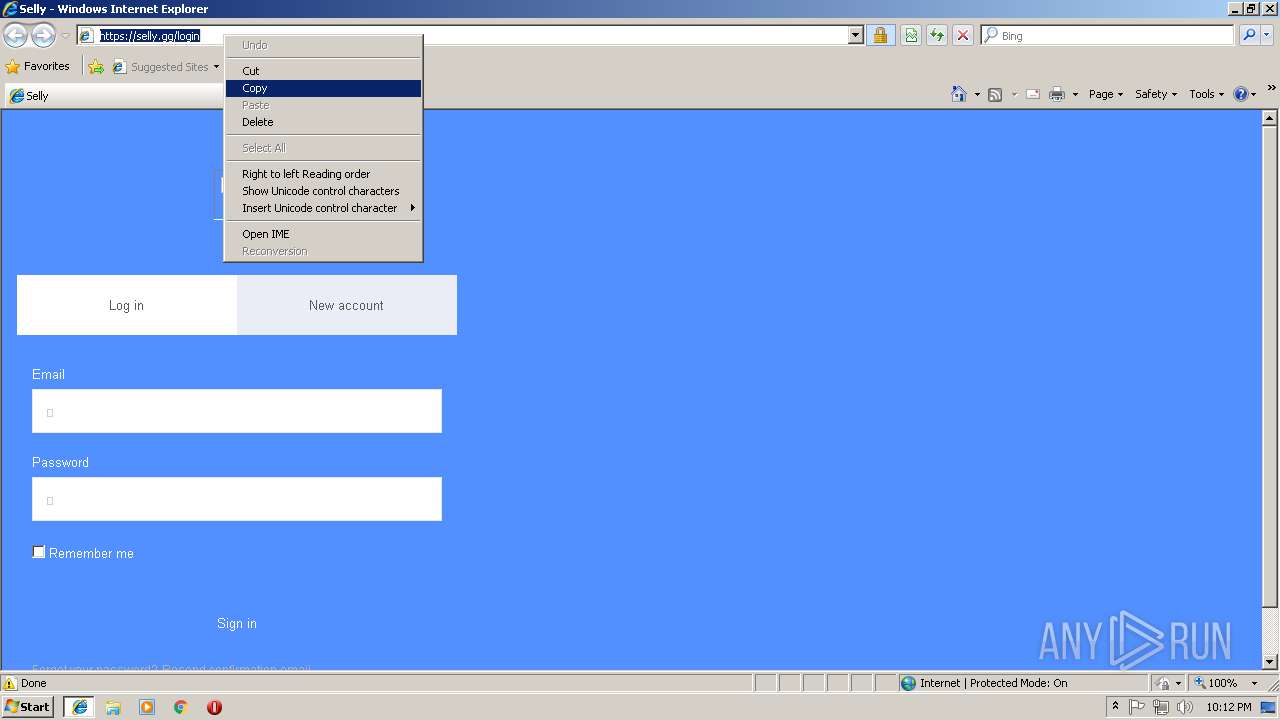Open the address bar URL history dropdown
Screen dimensions: 1280x720
(x=855, y=36)
